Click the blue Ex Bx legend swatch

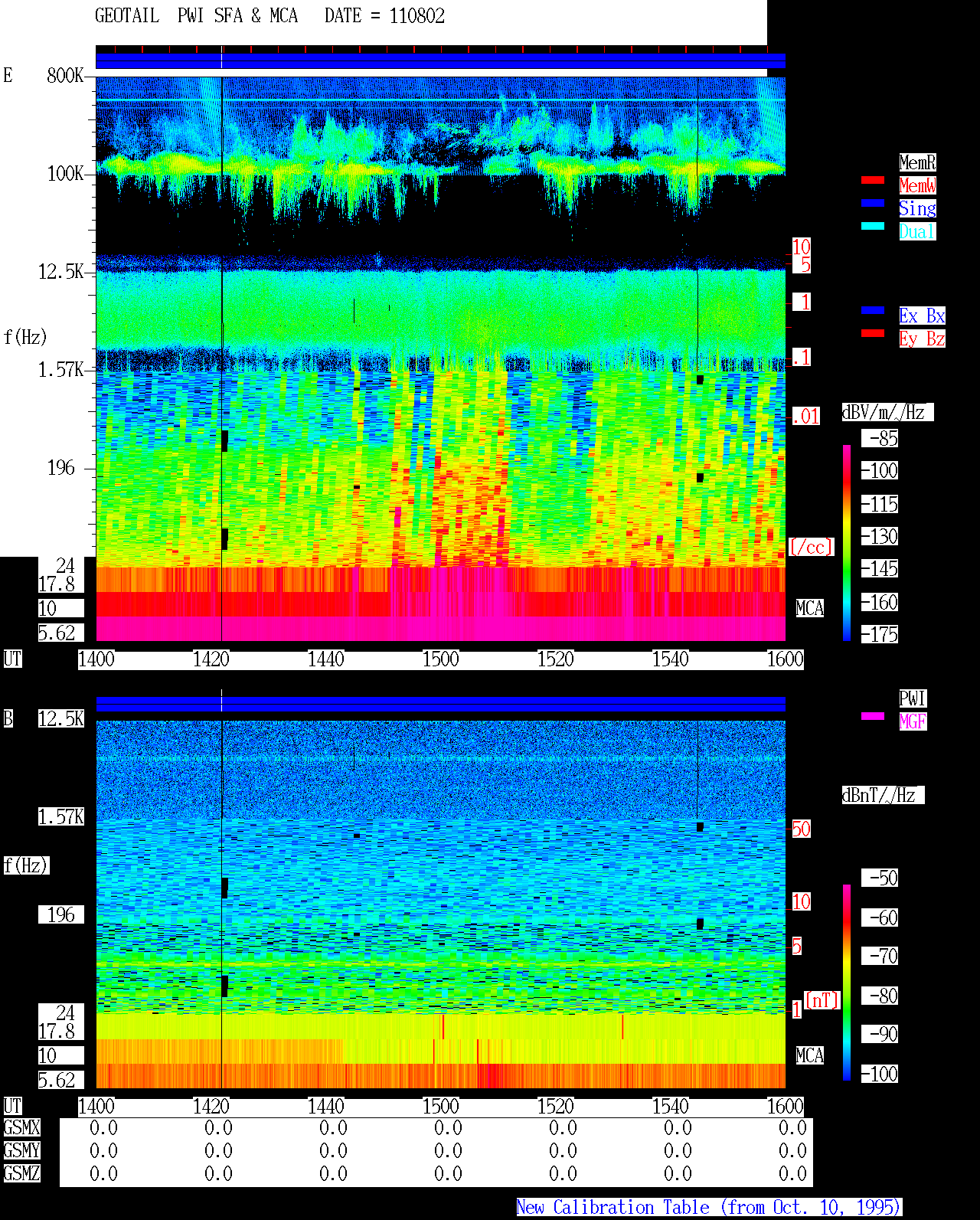(873, 310)
